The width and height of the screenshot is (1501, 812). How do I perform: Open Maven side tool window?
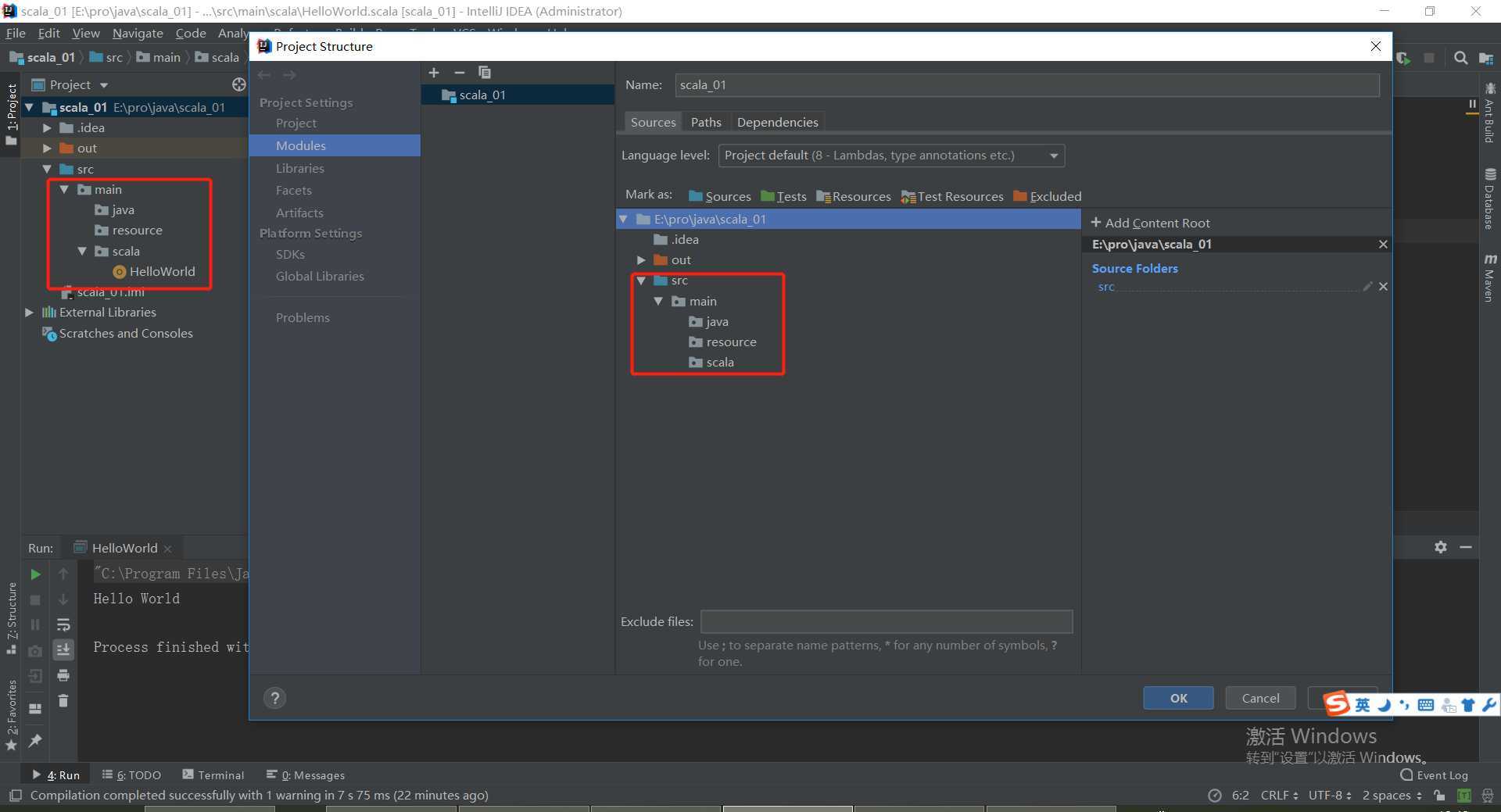pyautogui.click(x=1489, y=277)
